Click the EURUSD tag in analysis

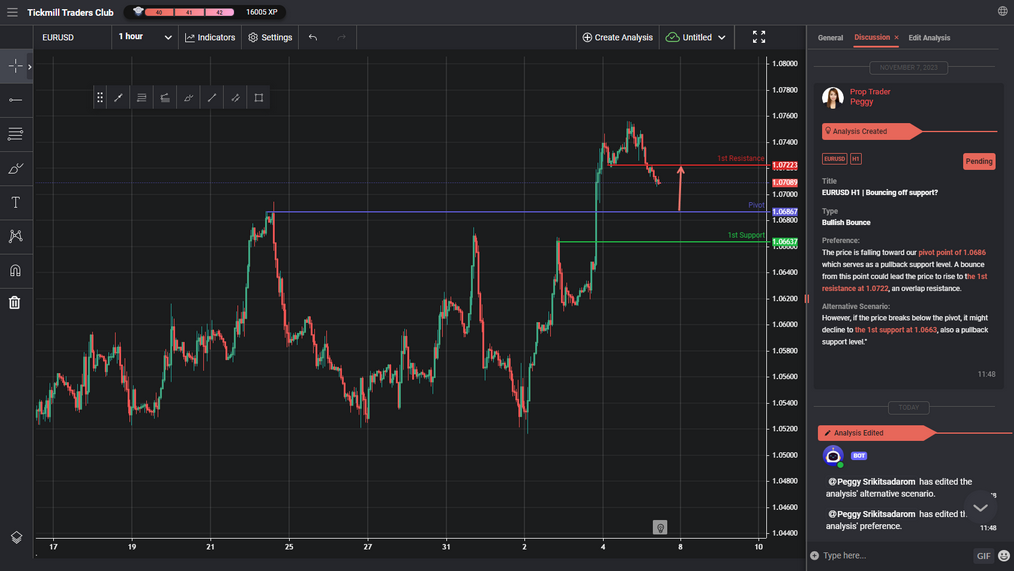(834, 159)
